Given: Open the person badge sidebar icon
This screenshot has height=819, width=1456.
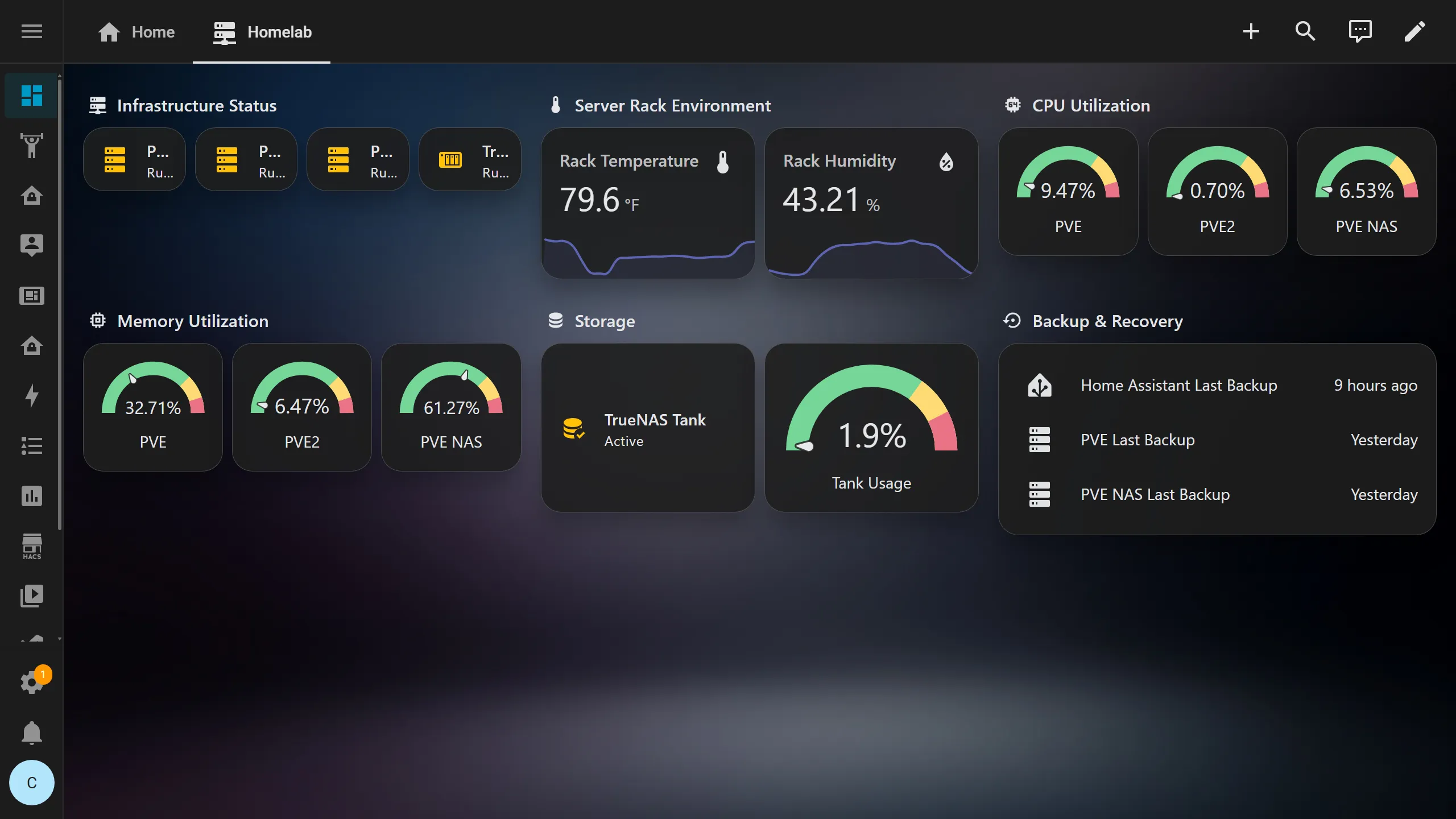Looking at the screenshot, I should (31, 246).
